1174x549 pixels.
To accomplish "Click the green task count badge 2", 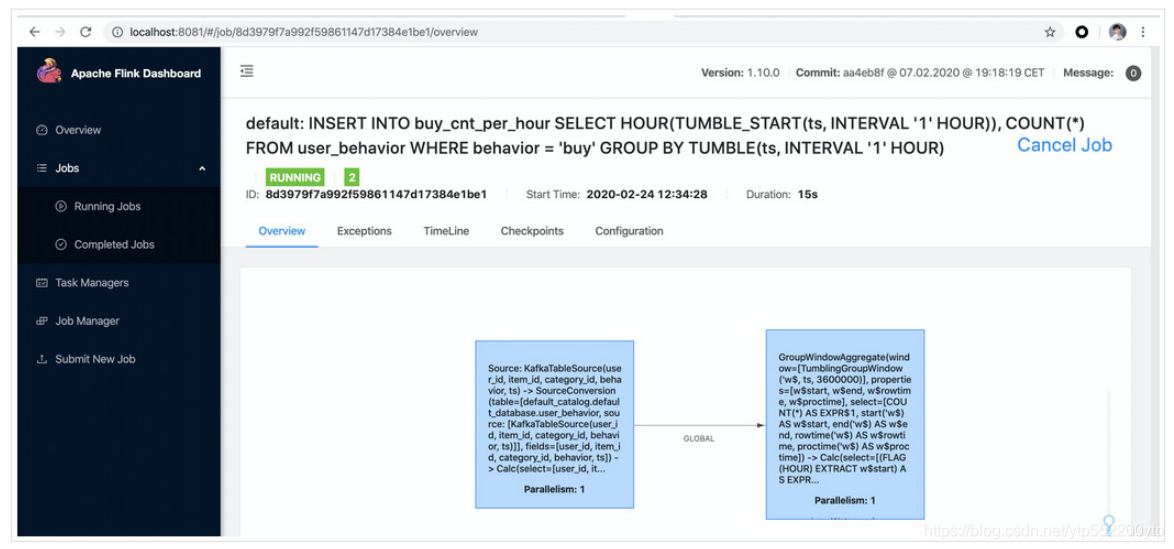I will click(351, 178).
